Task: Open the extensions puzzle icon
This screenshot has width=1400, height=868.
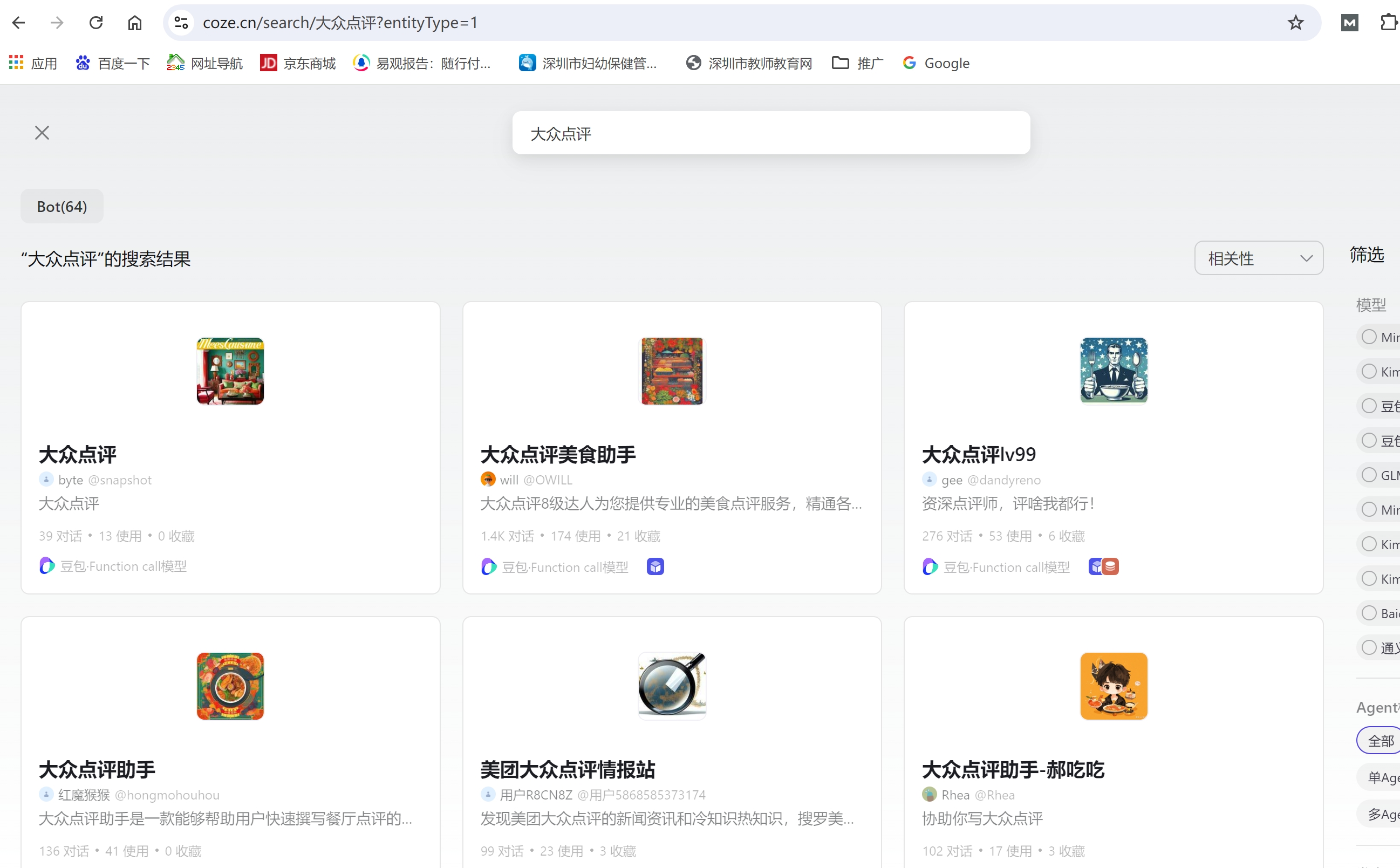Action: [1389, 23]
